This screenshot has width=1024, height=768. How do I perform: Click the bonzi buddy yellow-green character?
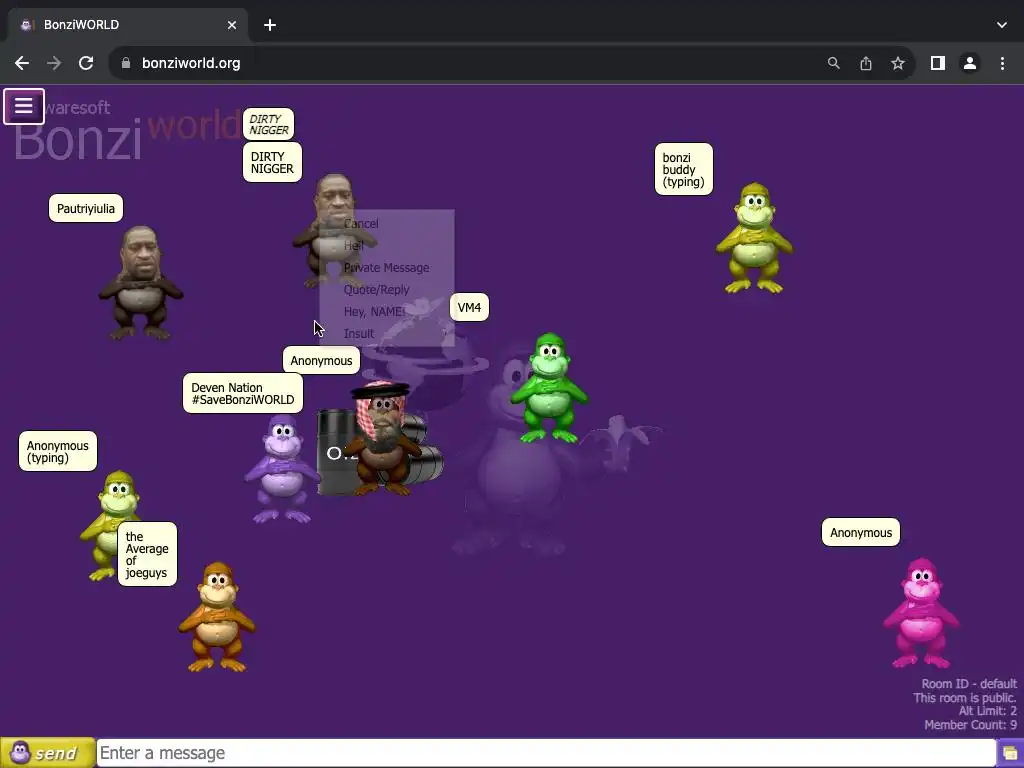(x=754, y=238)
